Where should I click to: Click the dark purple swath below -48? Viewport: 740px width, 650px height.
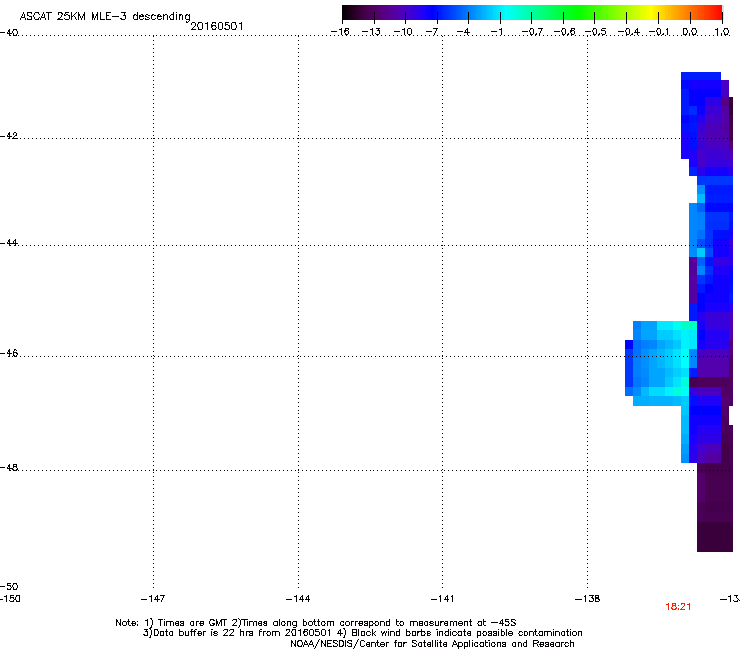pyautogui.click(x=715, y=507)
